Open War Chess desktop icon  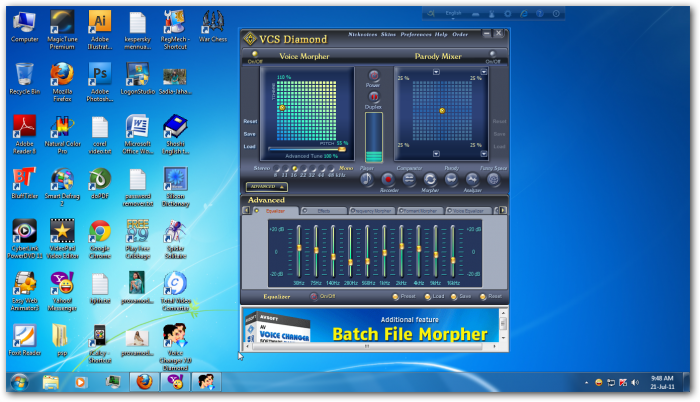(212, 26)
